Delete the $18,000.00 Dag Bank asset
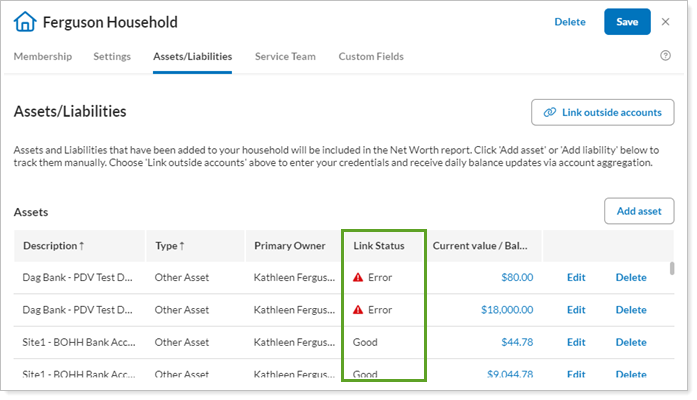Viewport: 697px width, 400px height. [x=631, y=310]
